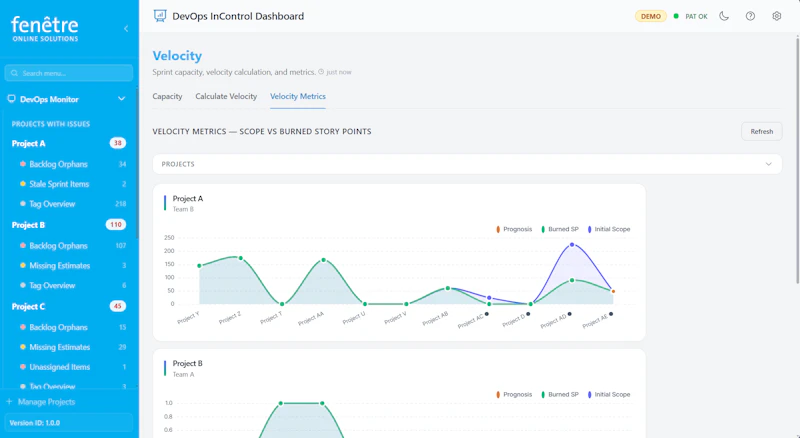
Task: Open the Capacity tab
Action: coord(167,96)
